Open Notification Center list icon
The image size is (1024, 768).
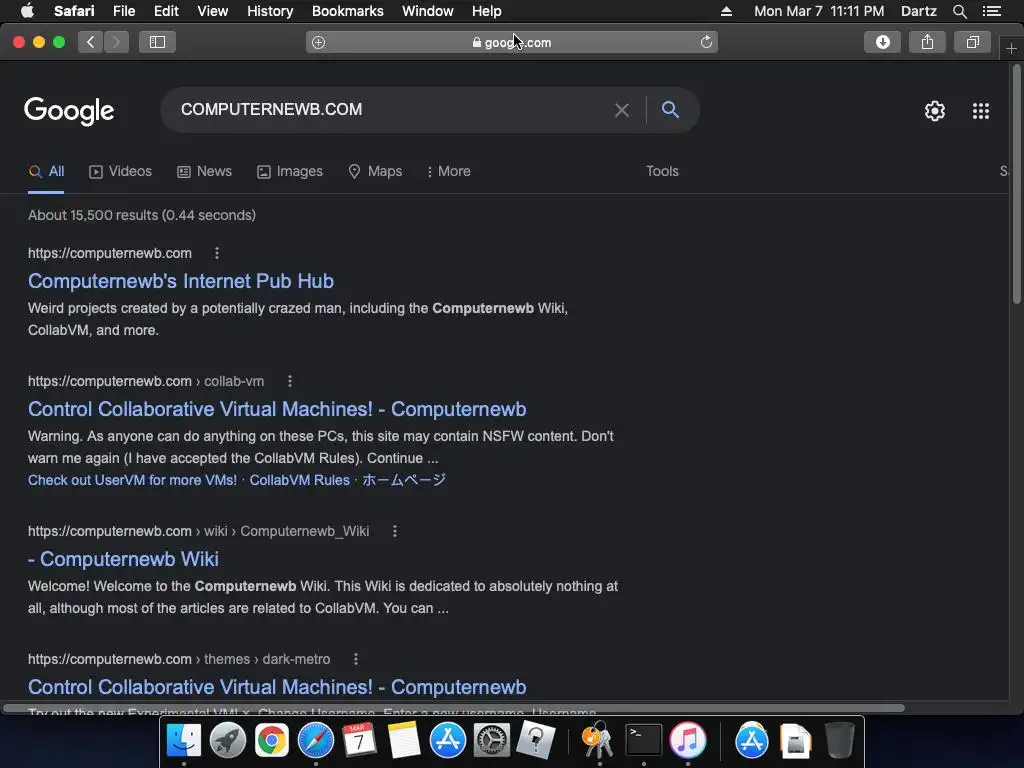pyautogui.click(x=992, y=11)
